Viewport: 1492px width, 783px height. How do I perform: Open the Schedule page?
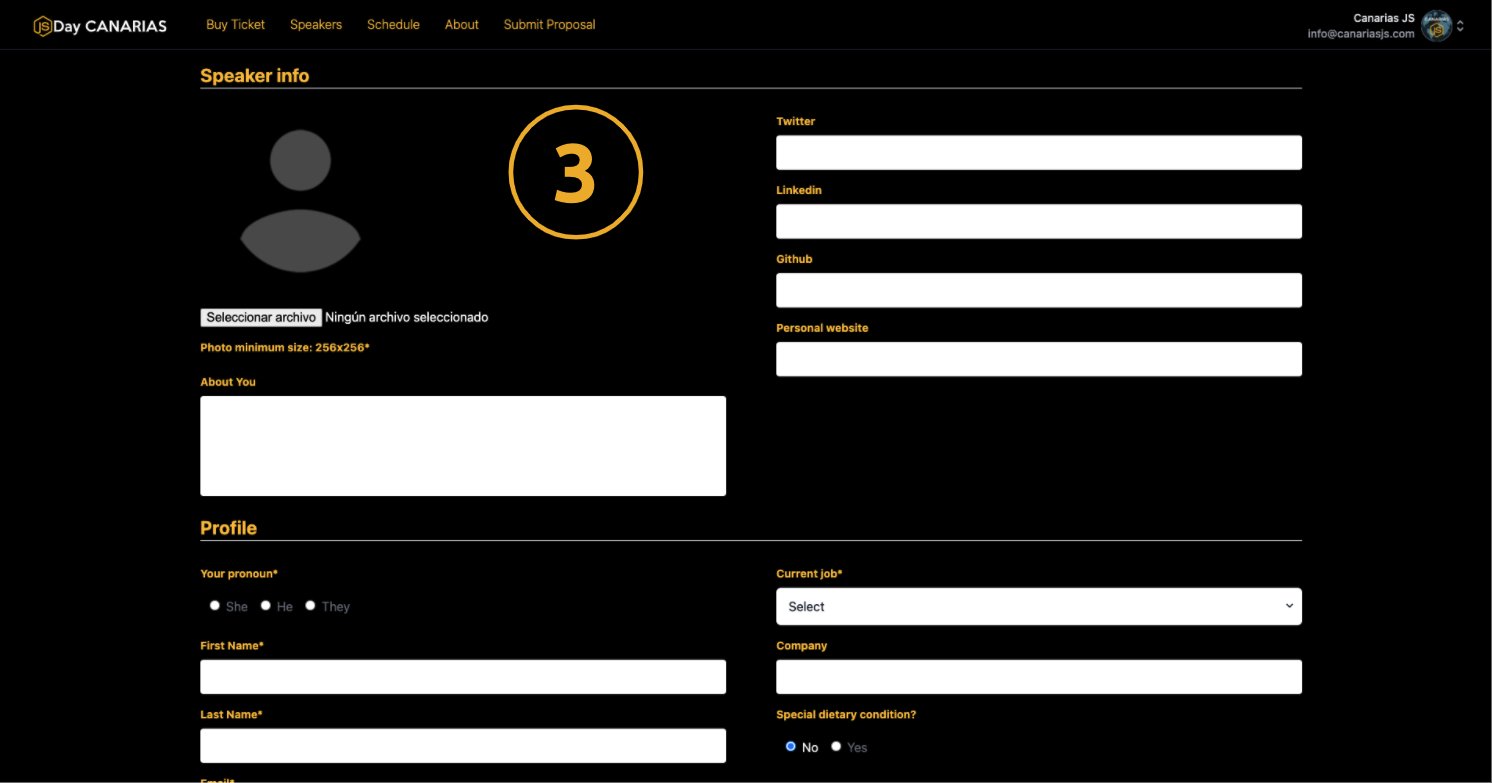[x=393, y=25]
